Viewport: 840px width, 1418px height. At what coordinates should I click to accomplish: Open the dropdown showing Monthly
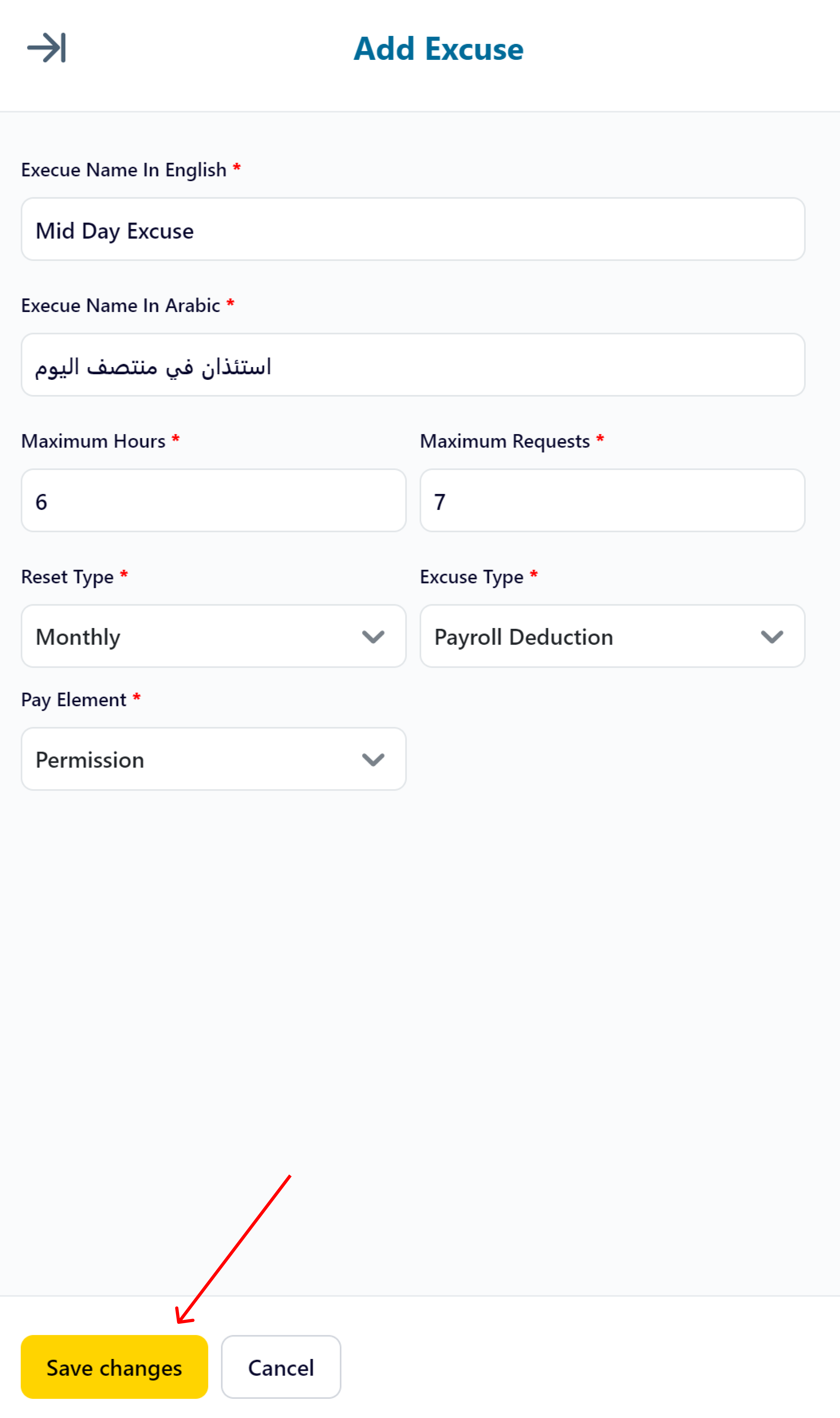[x=213, y=636]
